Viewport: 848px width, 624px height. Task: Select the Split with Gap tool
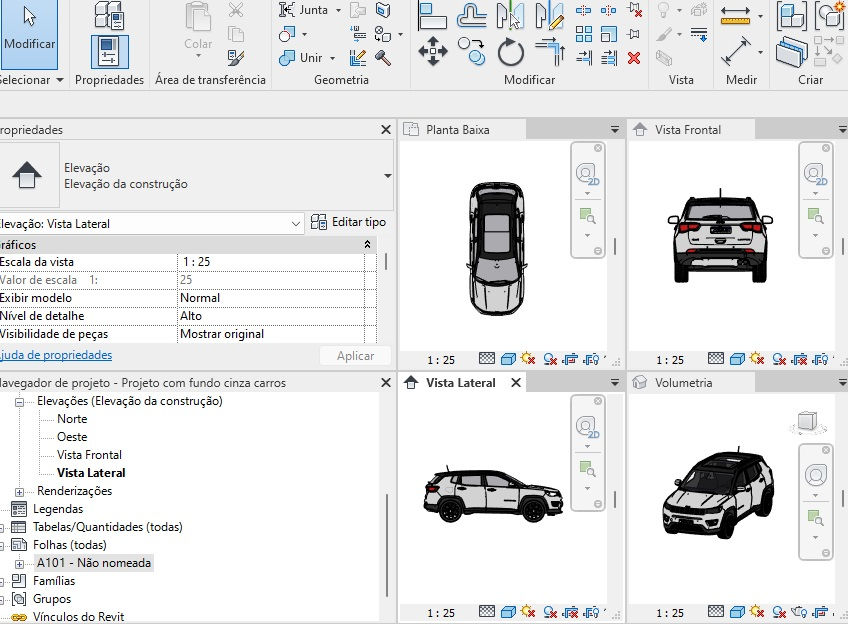(608, 10)
